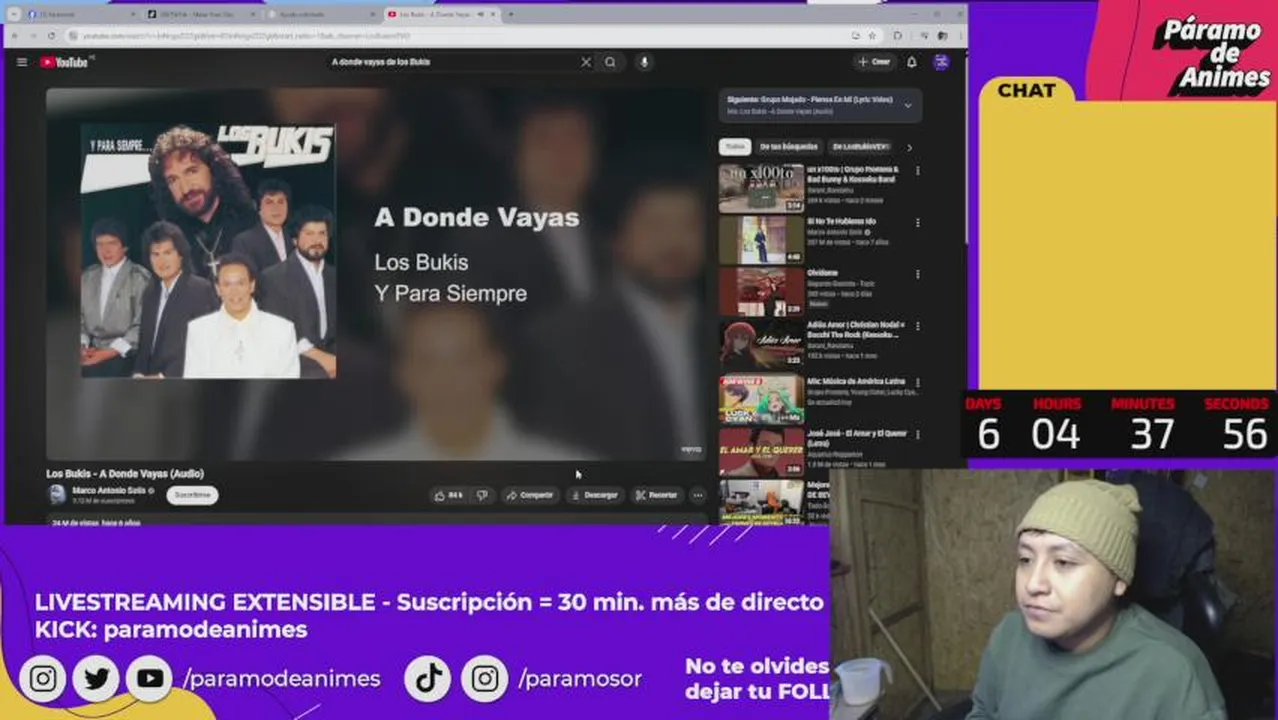
Task: Open options for Olvídame video
Action: click(918, 274)
